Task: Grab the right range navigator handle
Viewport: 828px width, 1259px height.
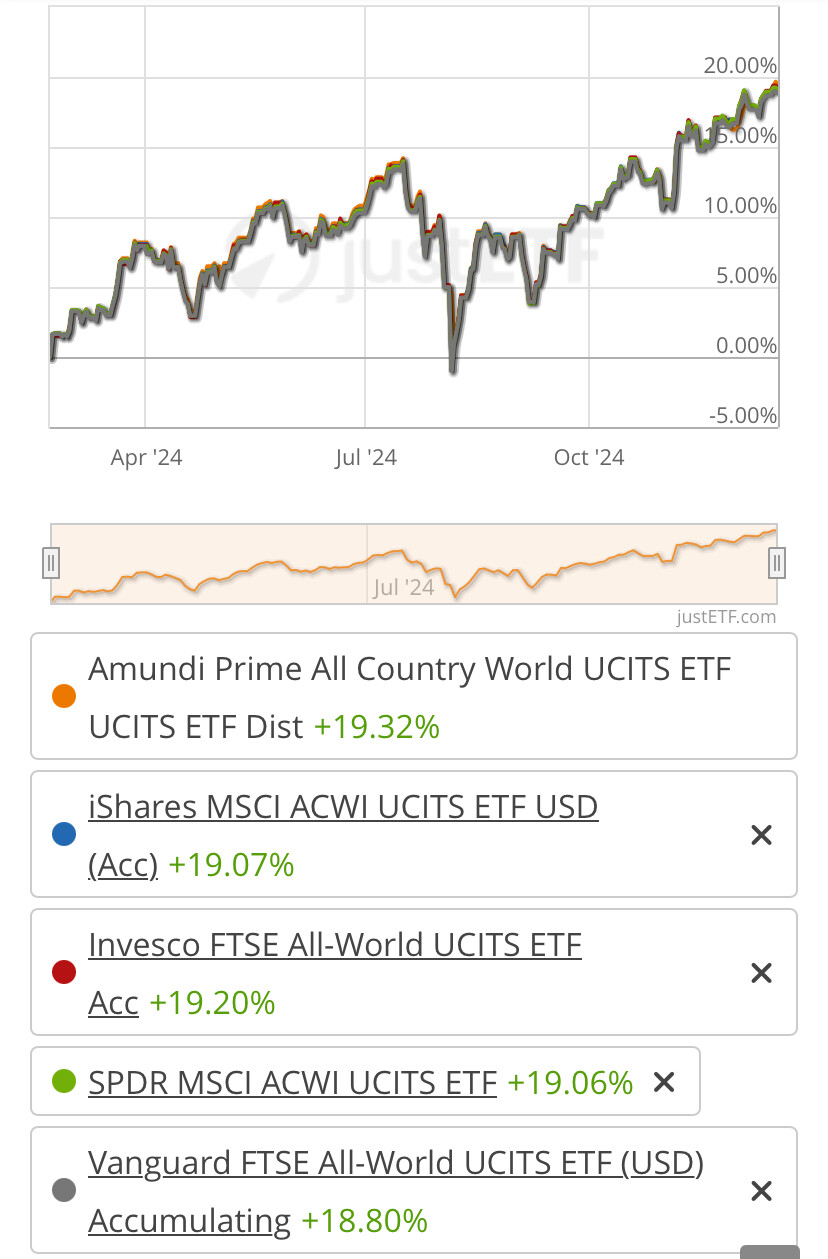Action: [776, 564]
